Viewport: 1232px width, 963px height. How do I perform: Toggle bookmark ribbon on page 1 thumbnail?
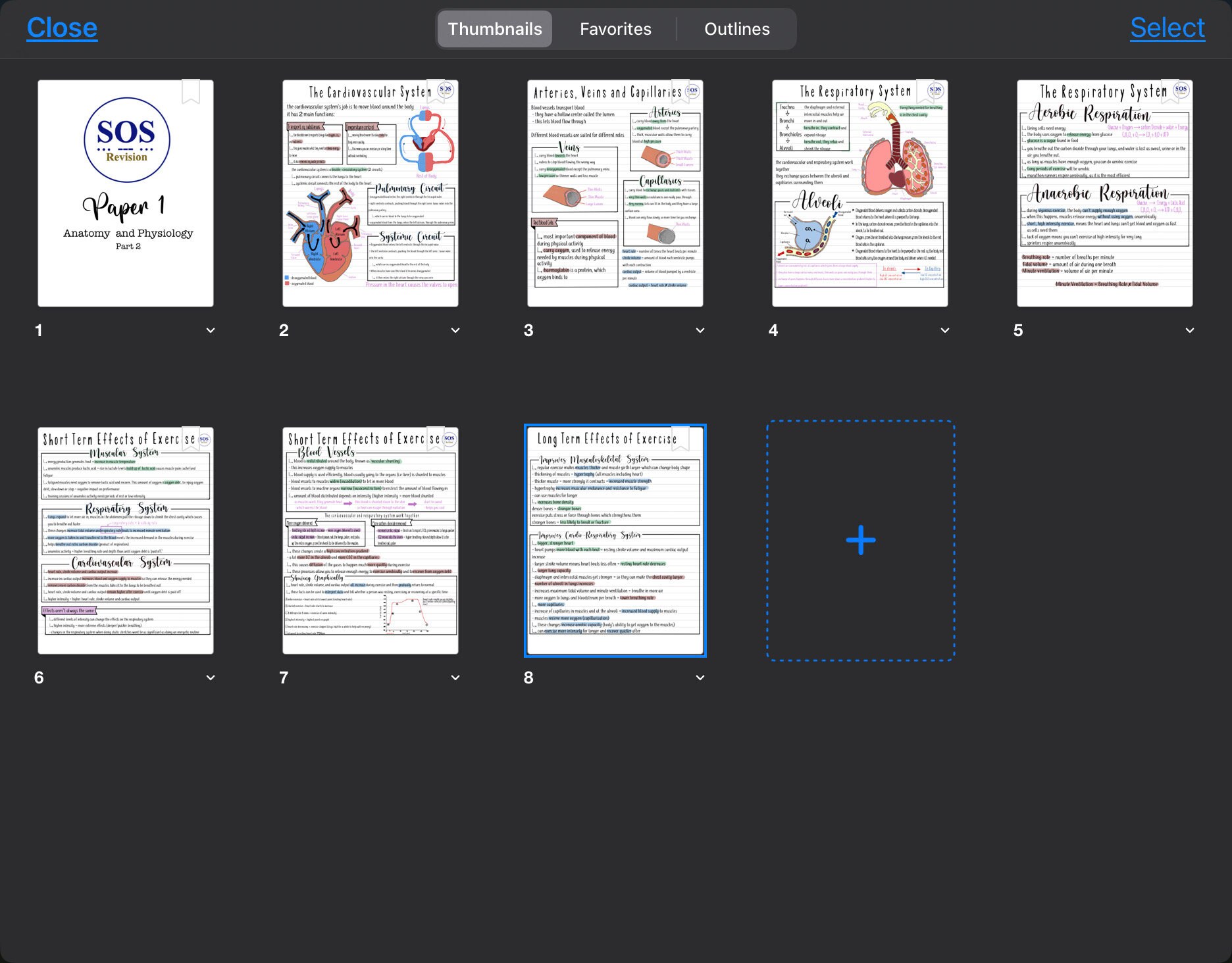(191, 92)
